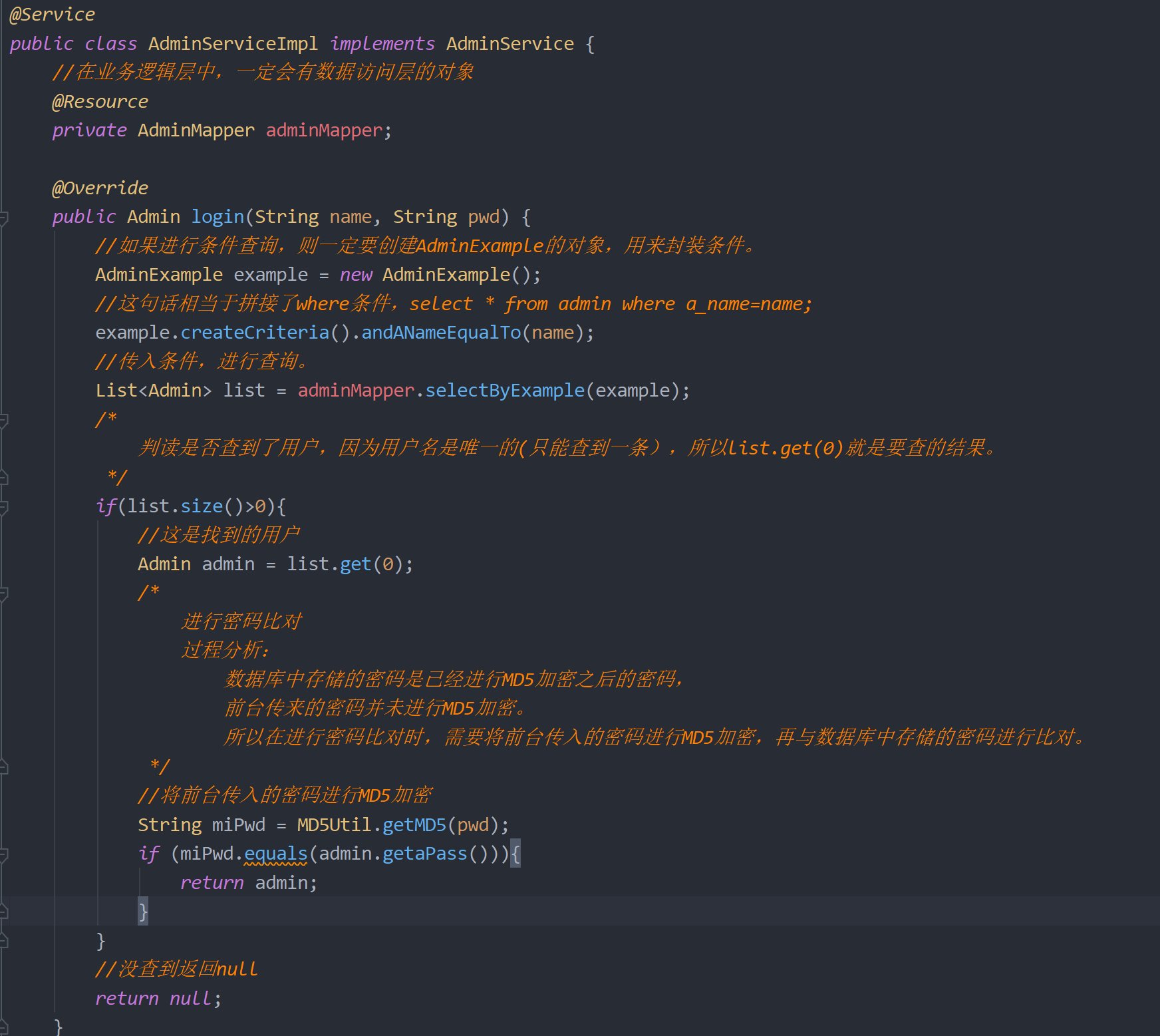
Task: Collapse the login method fold marker
Action: click(3, 218)
